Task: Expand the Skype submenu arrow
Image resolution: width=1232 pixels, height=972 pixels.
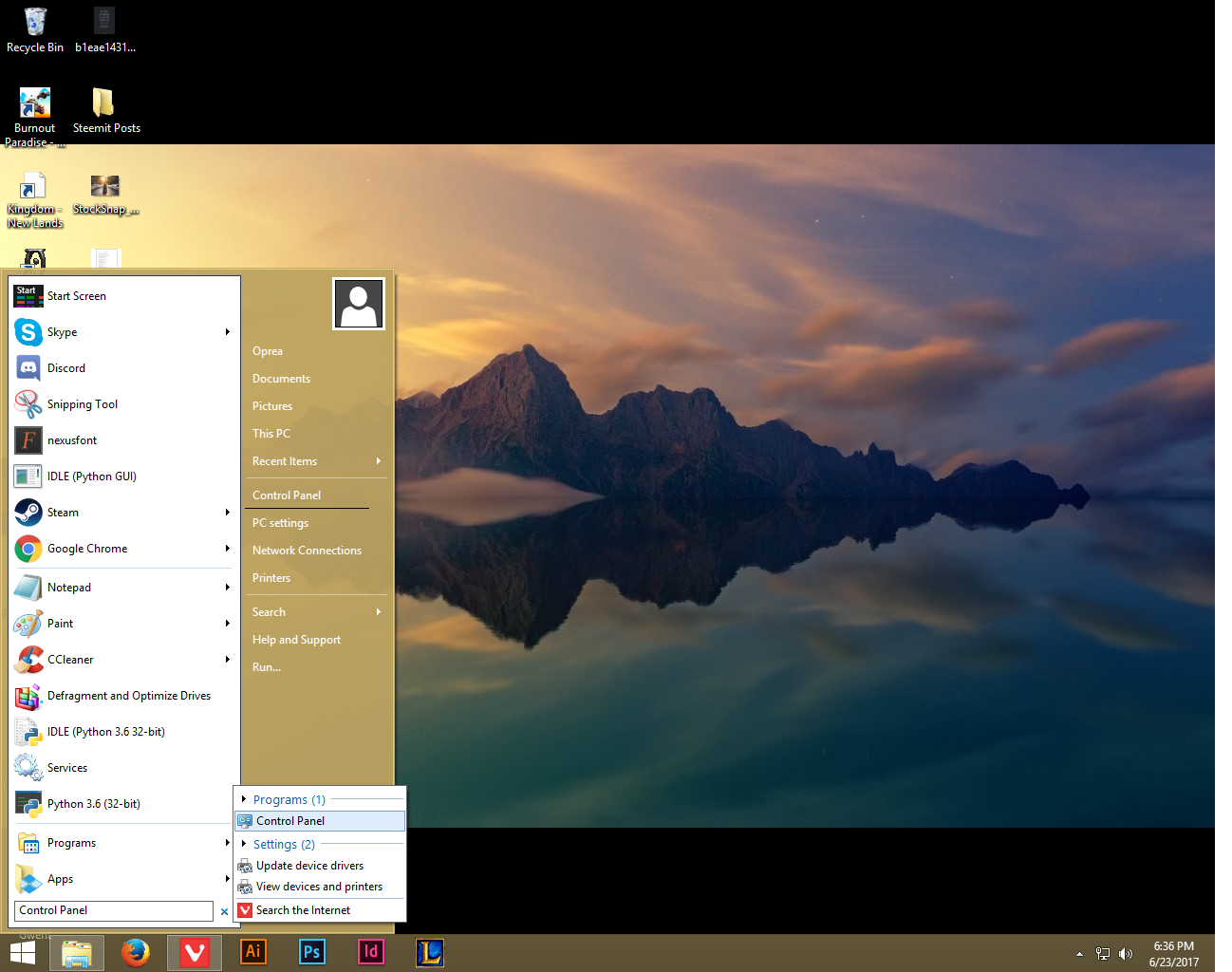Action: [x=228, y=332]
